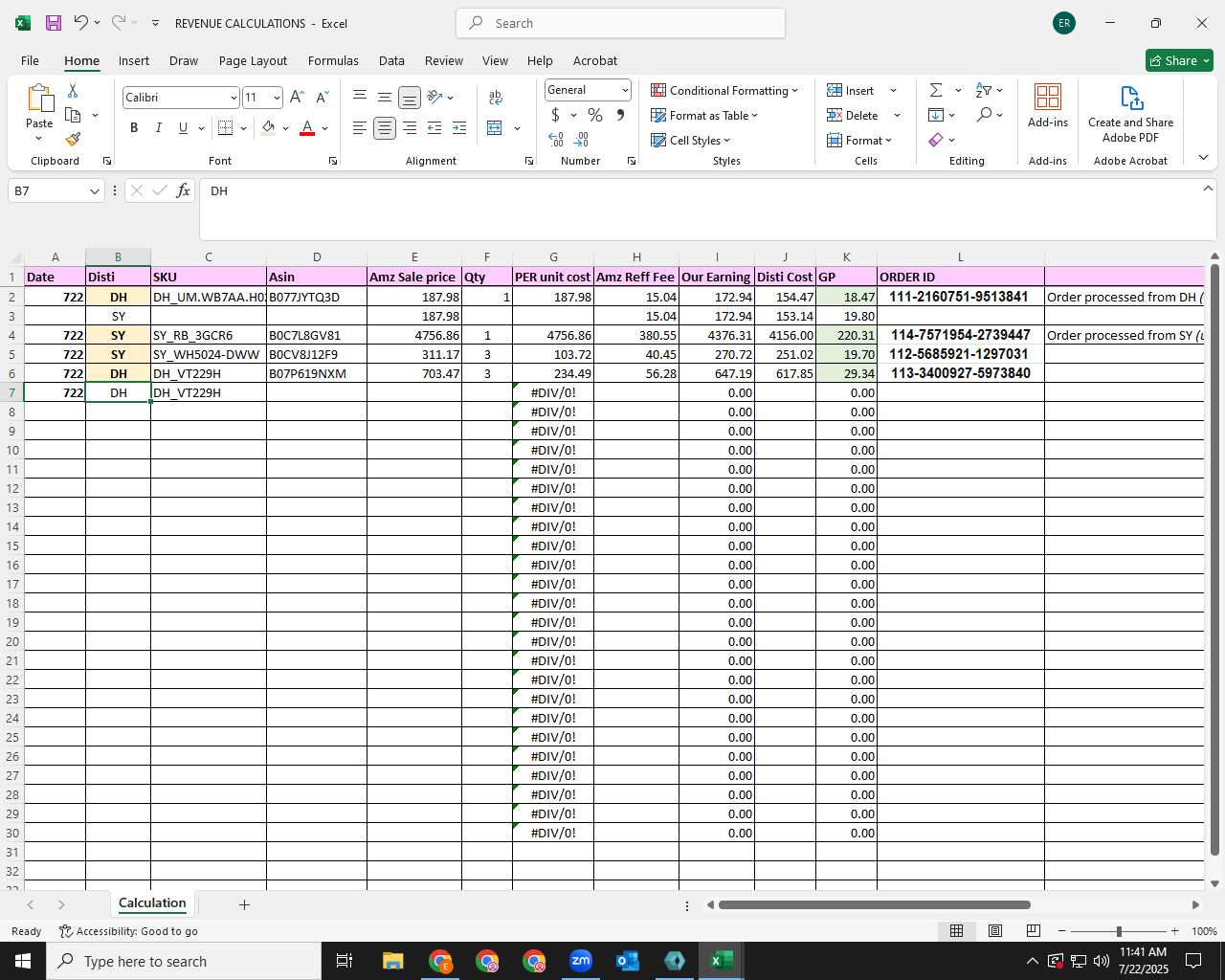Decrease font size with smaller A icon
Screen dimensions: 1225x980
tap(322, 98)
